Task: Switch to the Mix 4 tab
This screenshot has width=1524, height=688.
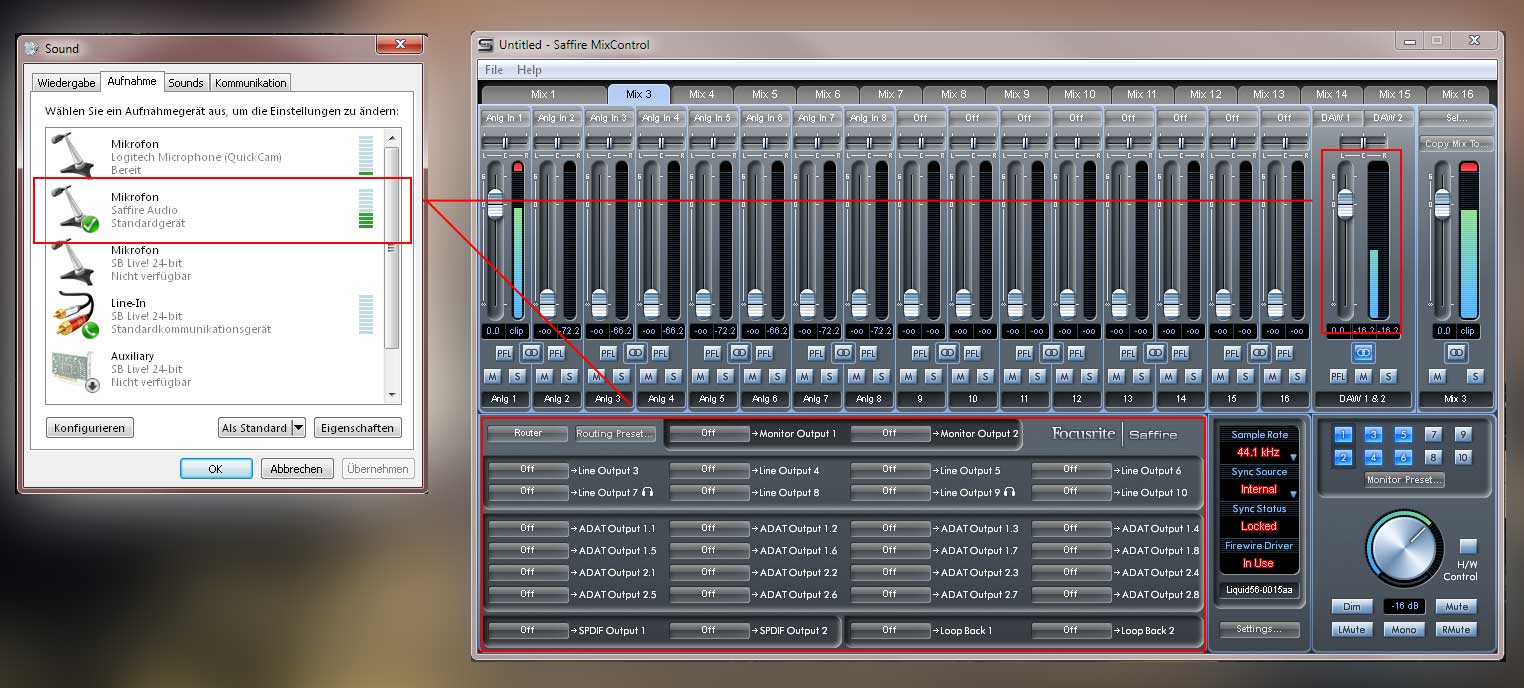Action: tap(702, 94)
